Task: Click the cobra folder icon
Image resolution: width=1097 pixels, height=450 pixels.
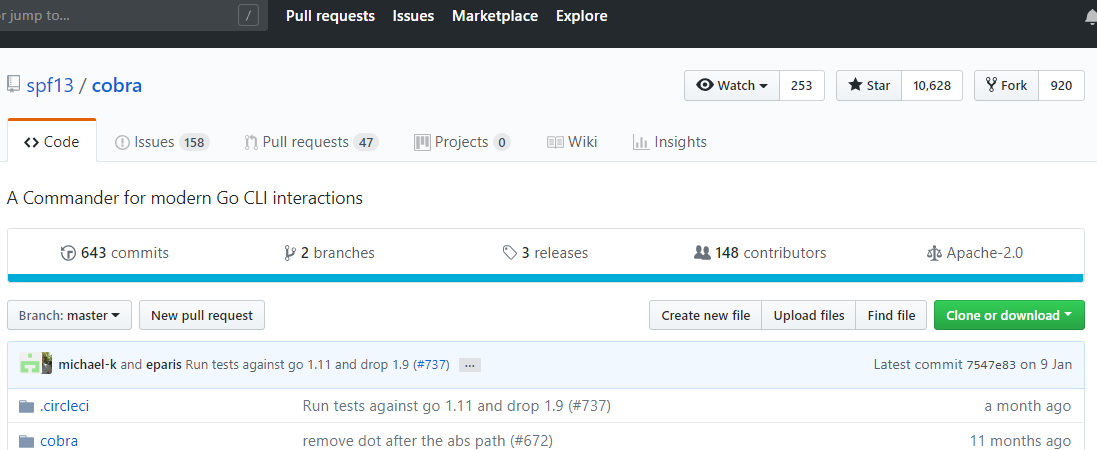Action: [x=26, y=440]
